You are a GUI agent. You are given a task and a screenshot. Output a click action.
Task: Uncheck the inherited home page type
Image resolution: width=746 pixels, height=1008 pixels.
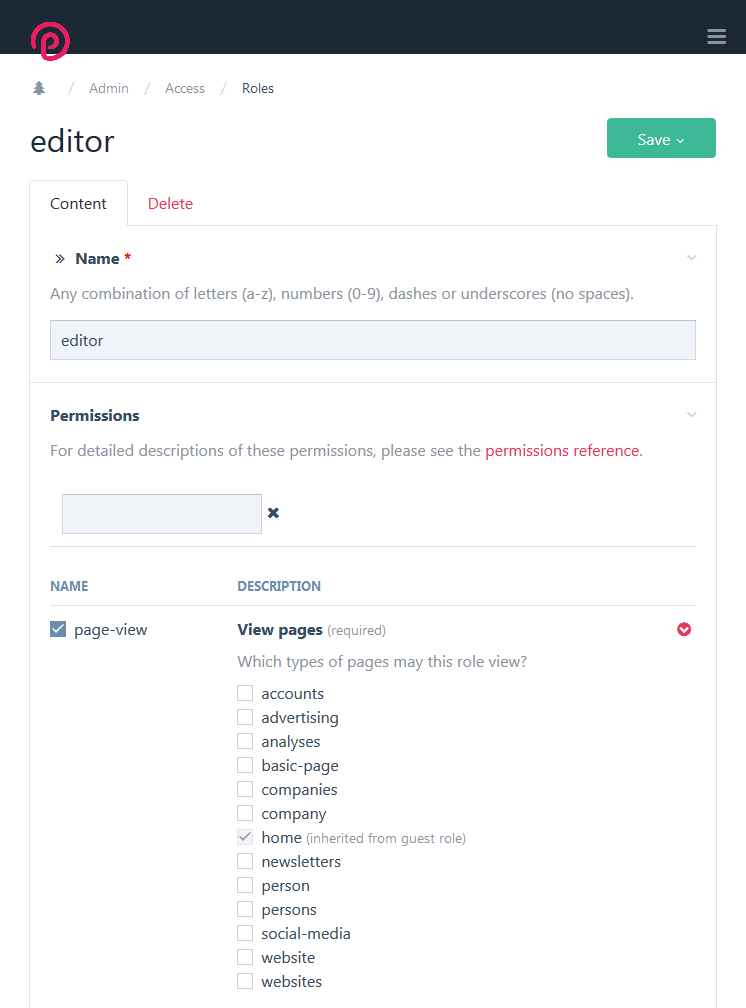pos(244,837)
